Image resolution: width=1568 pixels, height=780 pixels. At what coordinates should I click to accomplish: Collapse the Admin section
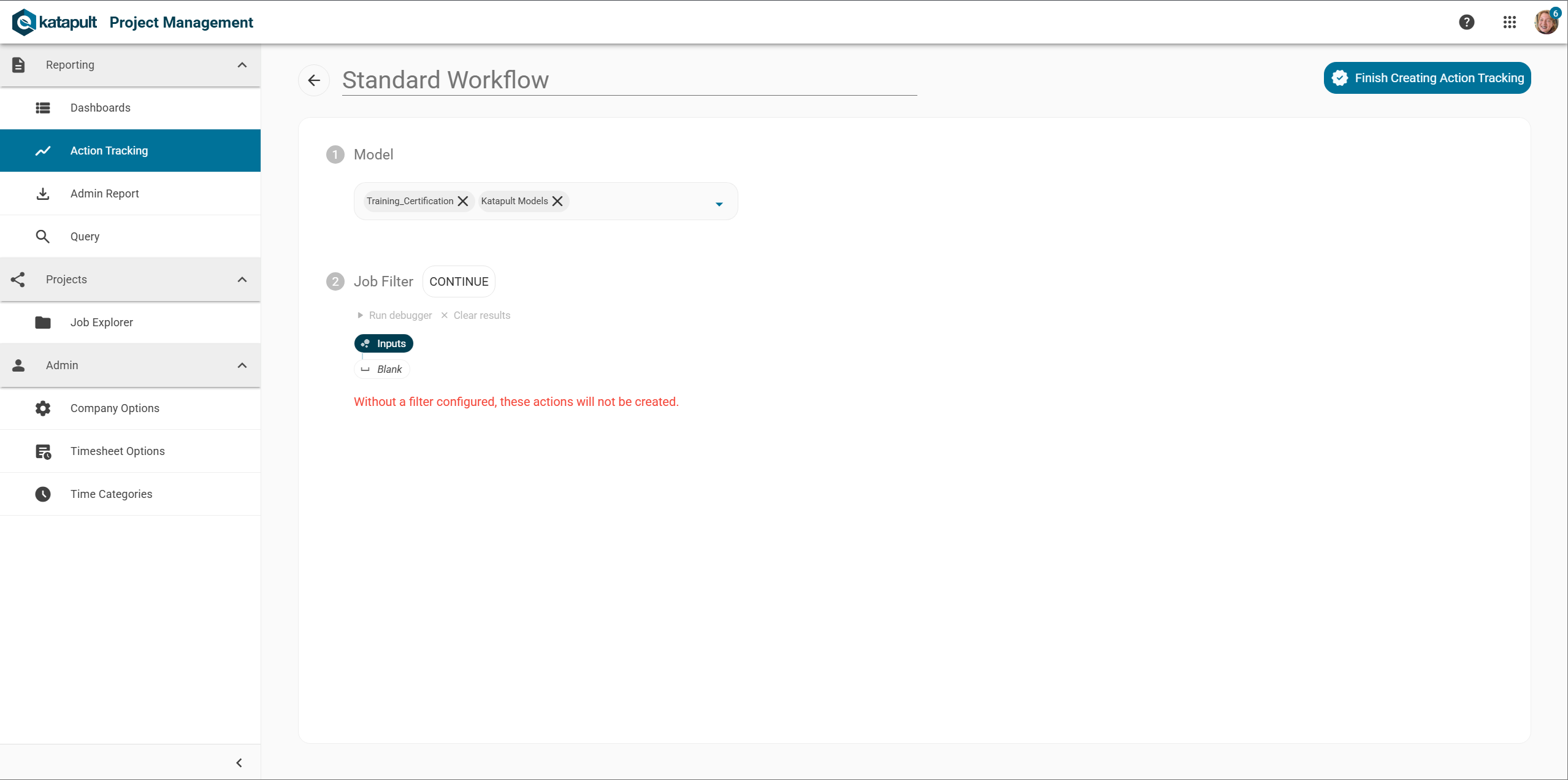[x=242, y=365]
